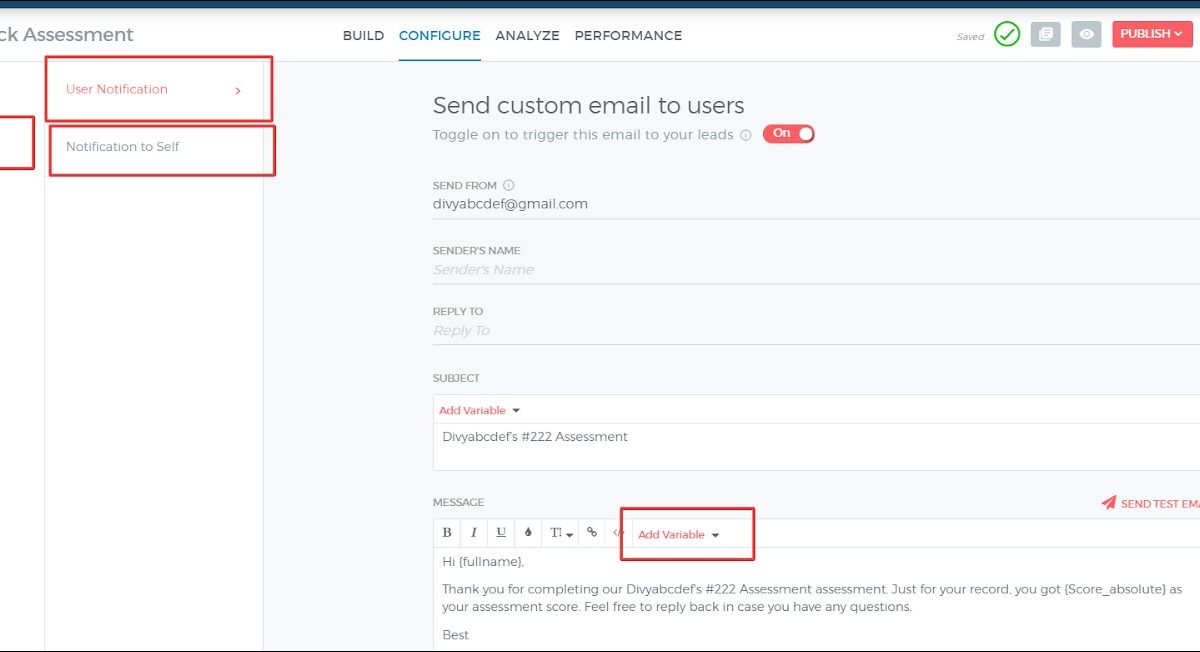The image size is (1200, 652).
Task: Open the duplicate pages icon in header
Action: 1045,35
